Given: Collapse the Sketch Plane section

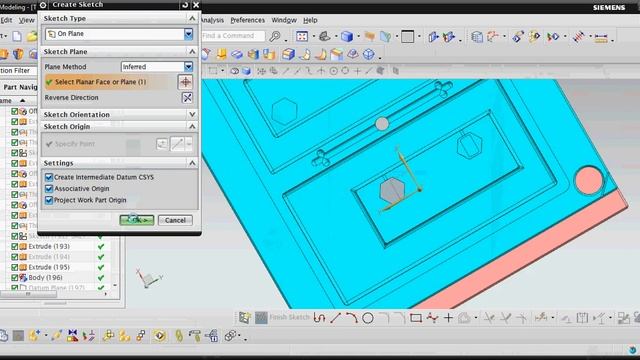Looking at the screenshot, I should [x=192, y=51].
